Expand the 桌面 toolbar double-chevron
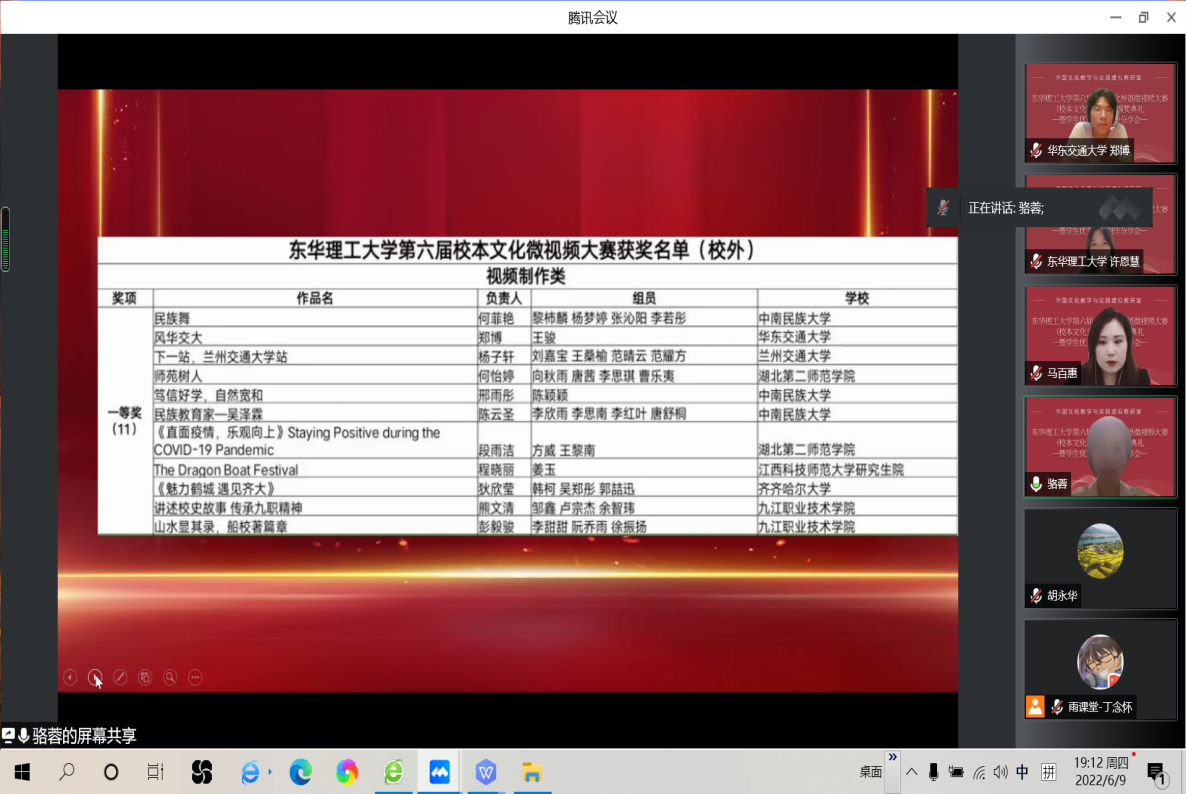Image resolution: width=1186 pixels, height=794 pixels. 893,758
